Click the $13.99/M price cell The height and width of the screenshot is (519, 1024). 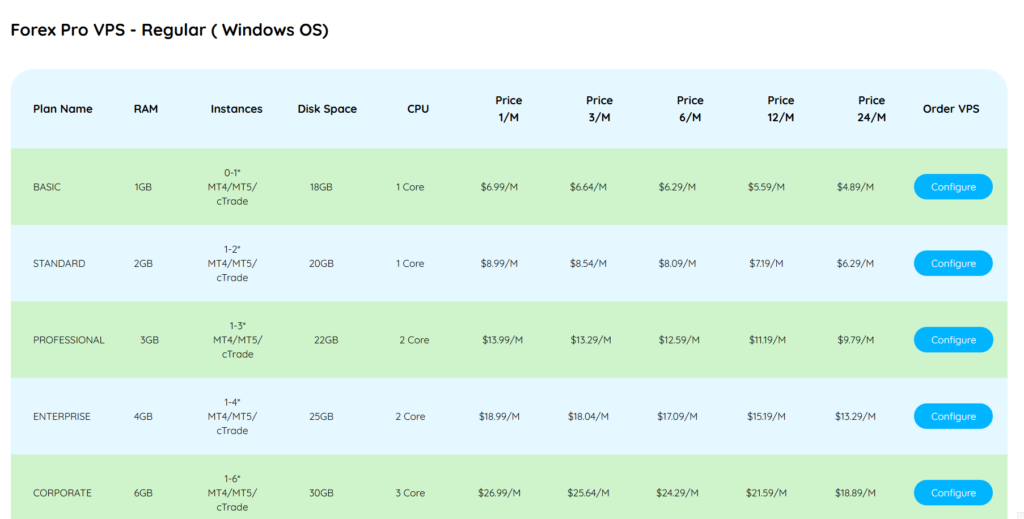coord(502,340)
